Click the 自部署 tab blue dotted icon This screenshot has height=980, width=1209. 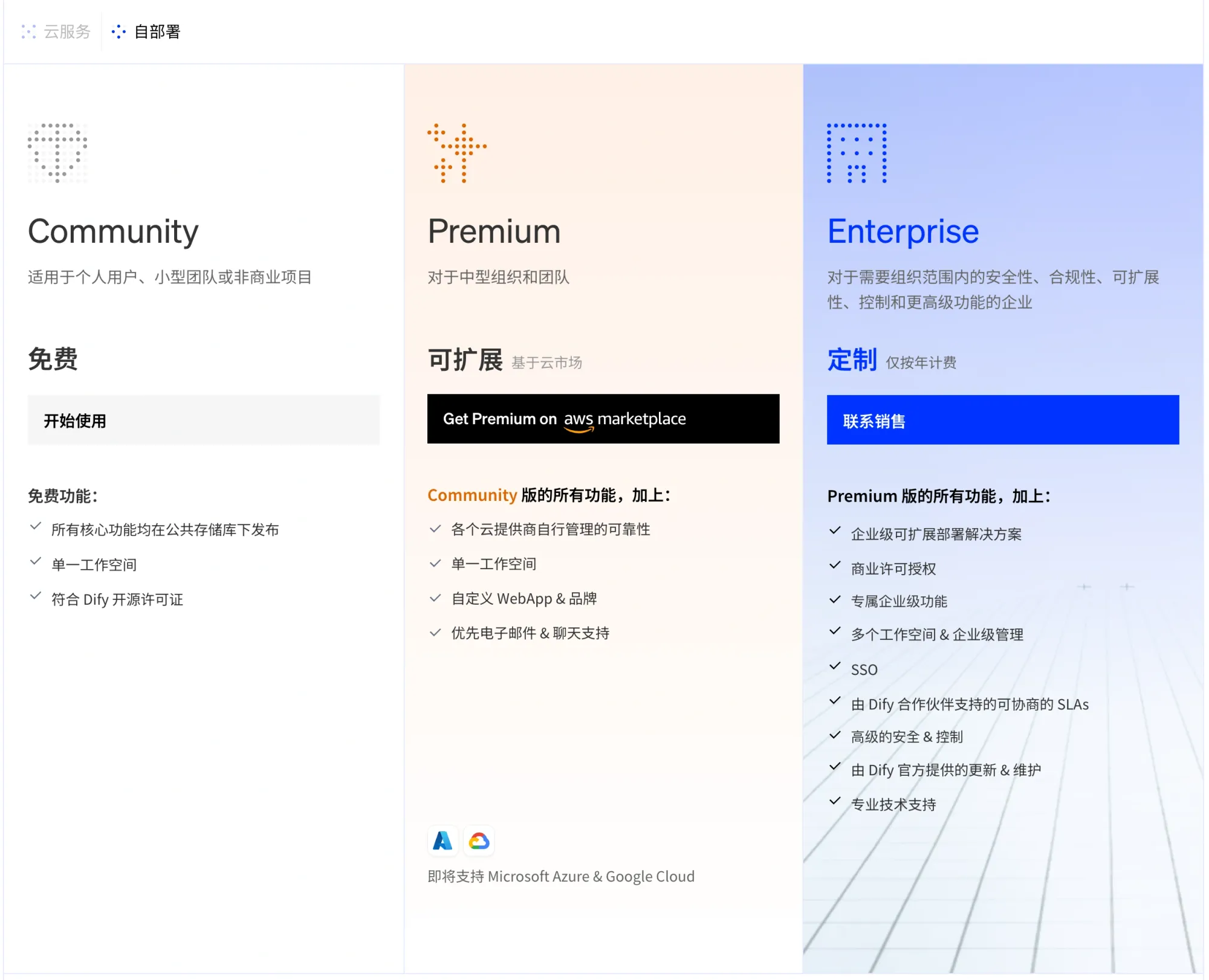coord(118,31)
